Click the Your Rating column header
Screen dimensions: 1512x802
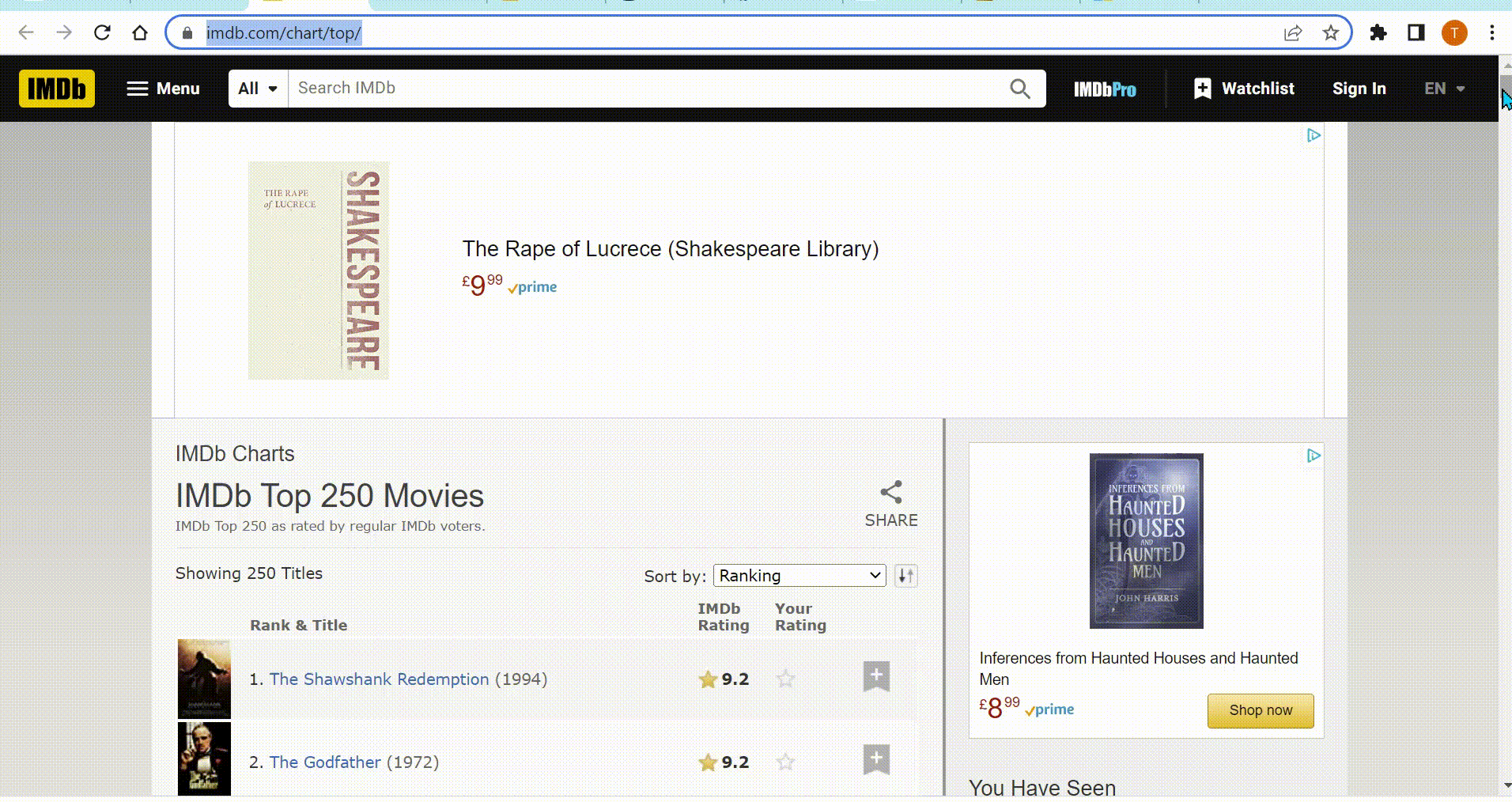pos(800,617)
